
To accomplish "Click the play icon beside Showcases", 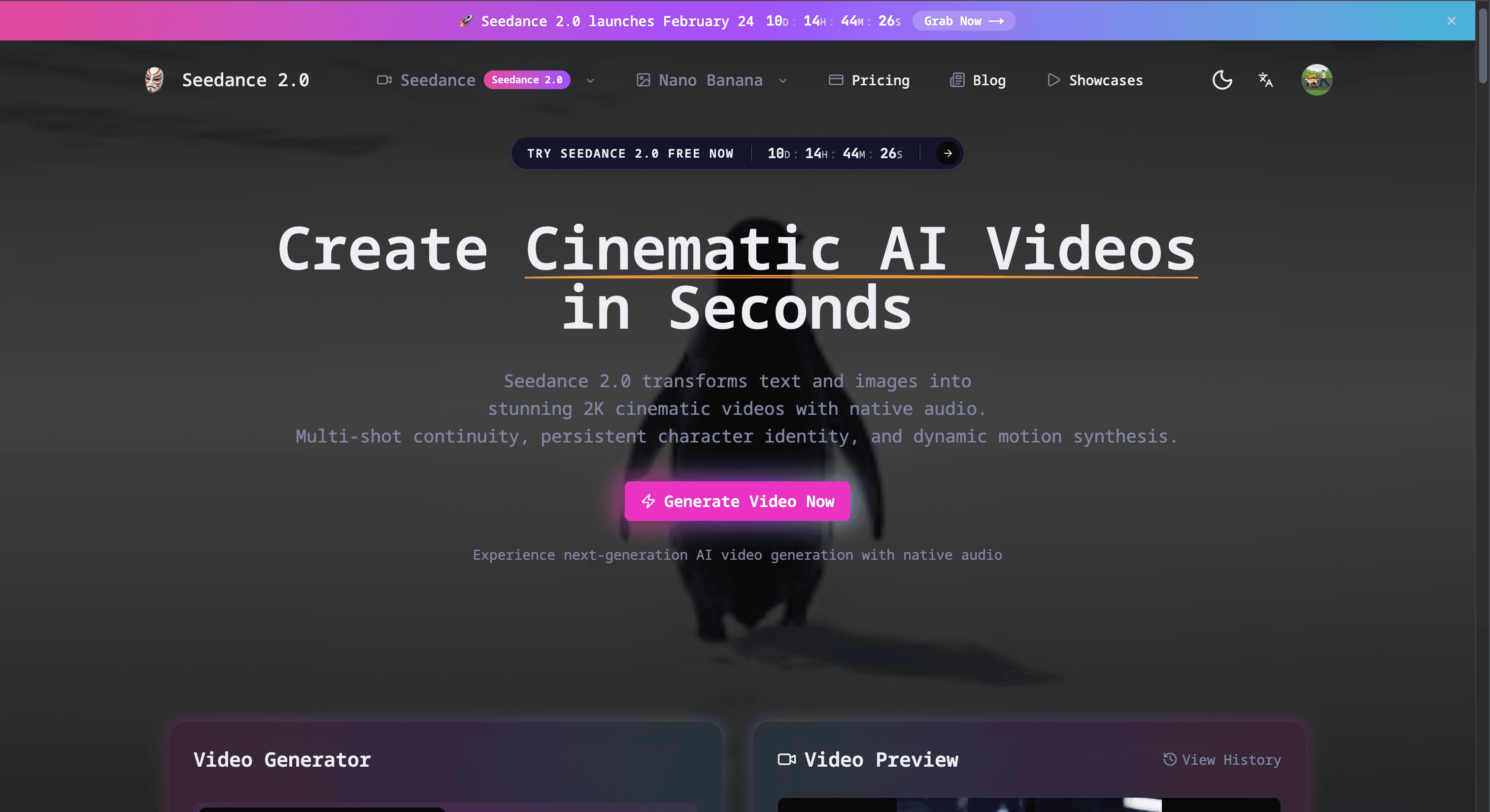I will [x=1053, y=80].
